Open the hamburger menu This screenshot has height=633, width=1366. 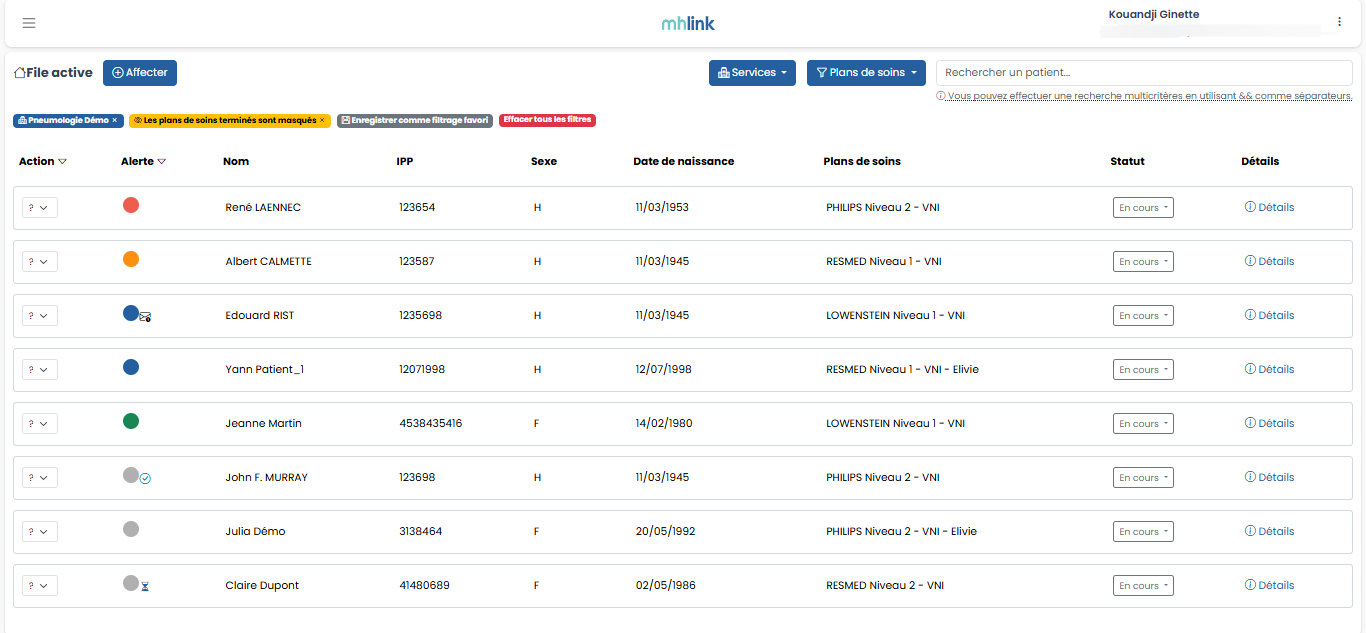click(28, 23)
